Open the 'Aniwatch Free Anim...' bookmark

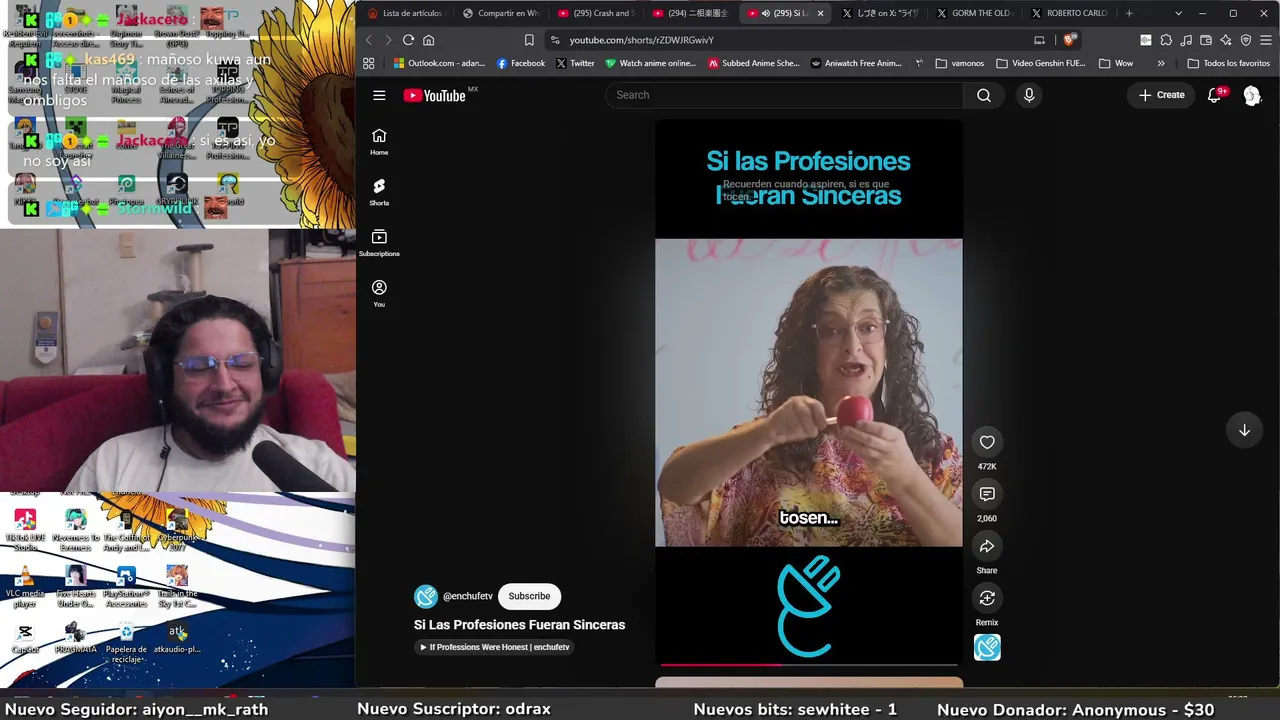[x=856, y=63]
